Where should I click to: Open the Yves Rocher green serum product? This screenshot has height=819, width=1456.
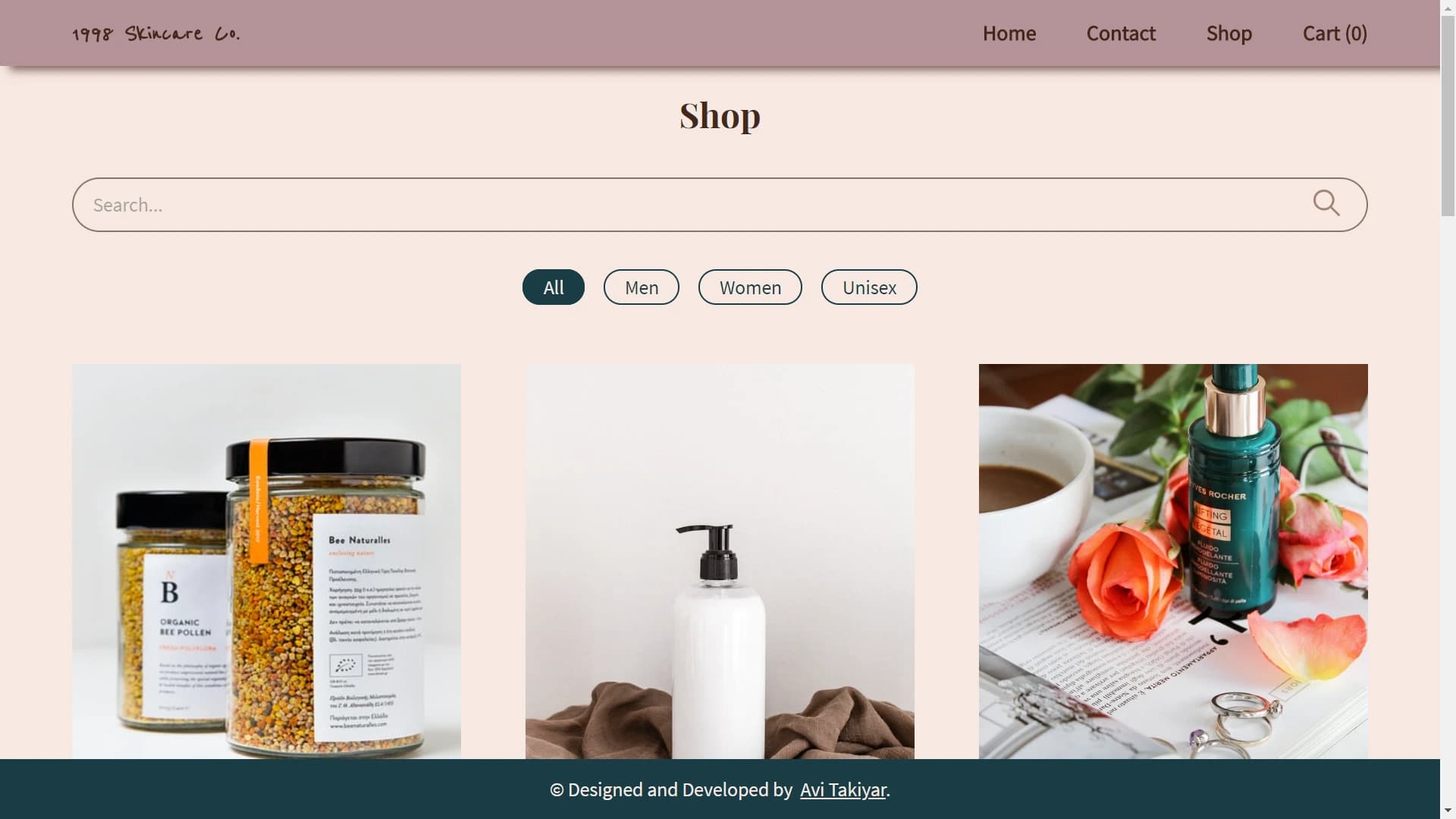click(x=1173, y=561)
